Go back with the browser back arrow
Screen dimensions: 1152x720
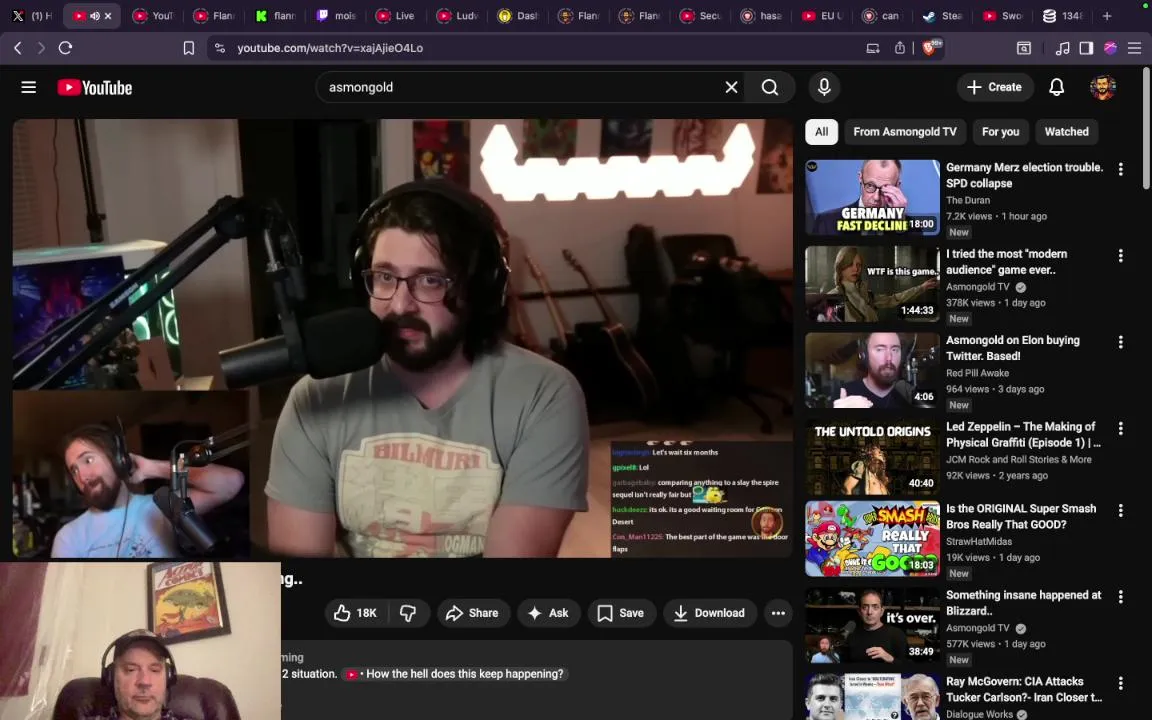[18, 48]
